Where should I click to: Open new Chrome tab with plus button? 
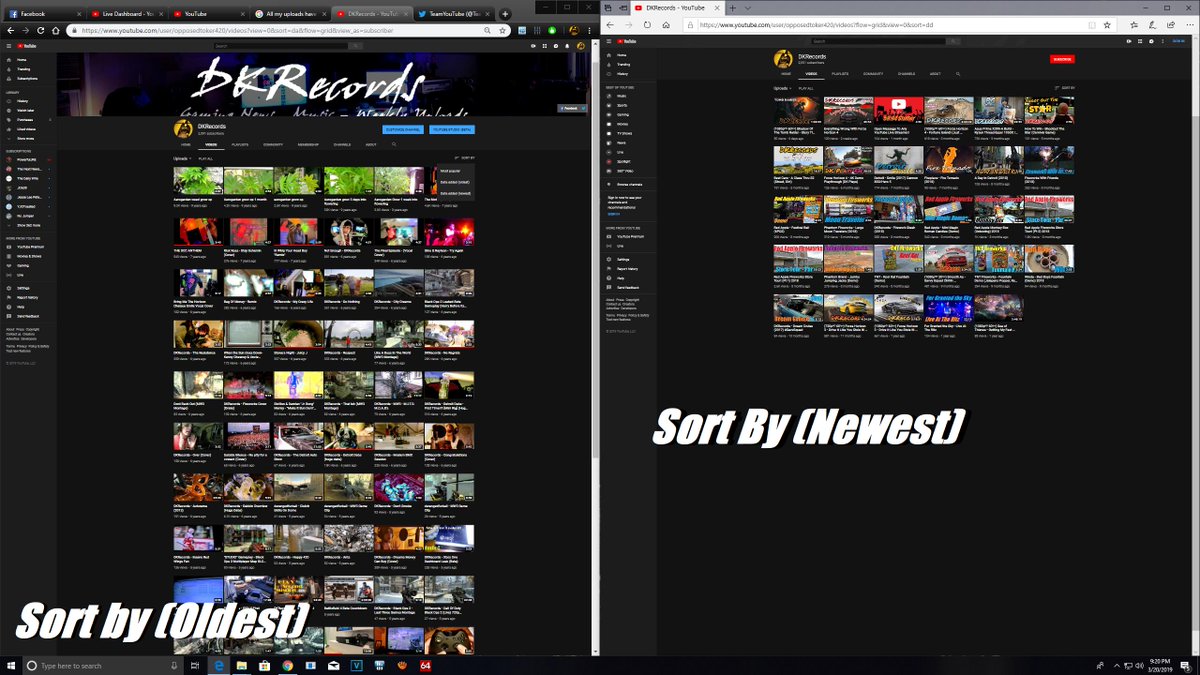[x=506, y=14]
